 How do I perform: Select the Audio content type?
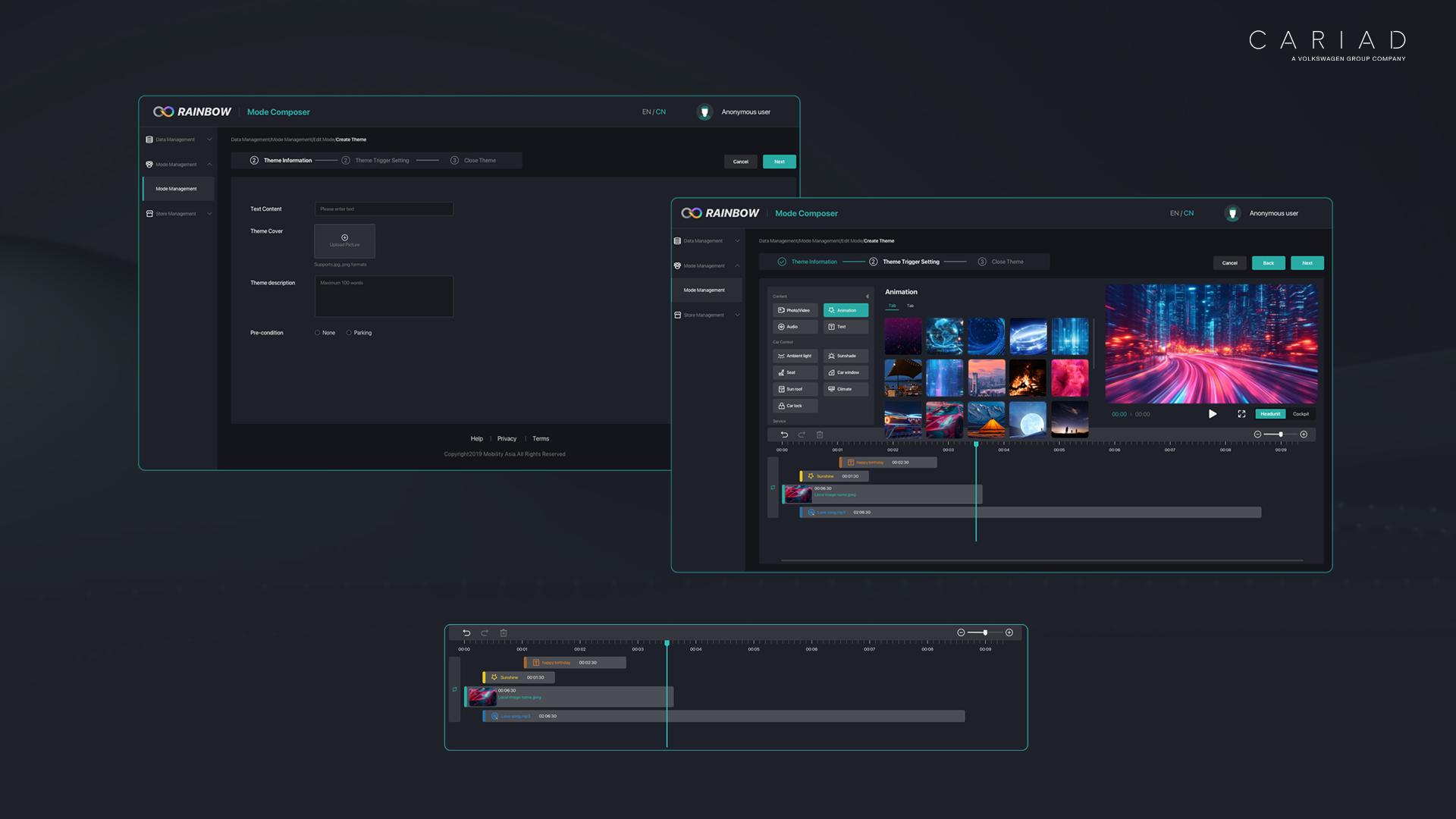click(x=795, y=327)
